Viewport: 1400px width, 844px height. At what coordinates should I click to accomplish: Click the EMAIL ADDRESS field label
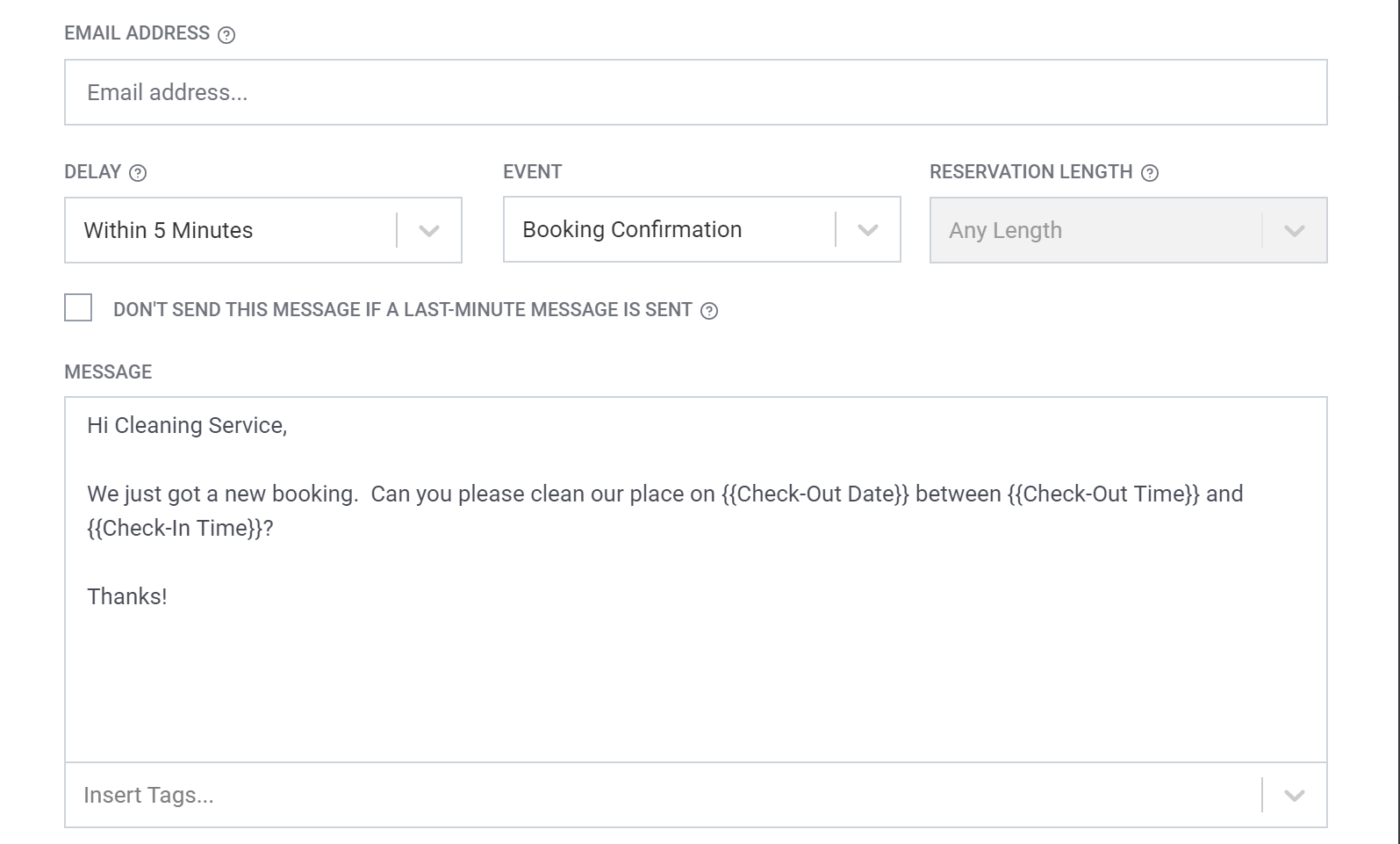[x=137, y=33]
